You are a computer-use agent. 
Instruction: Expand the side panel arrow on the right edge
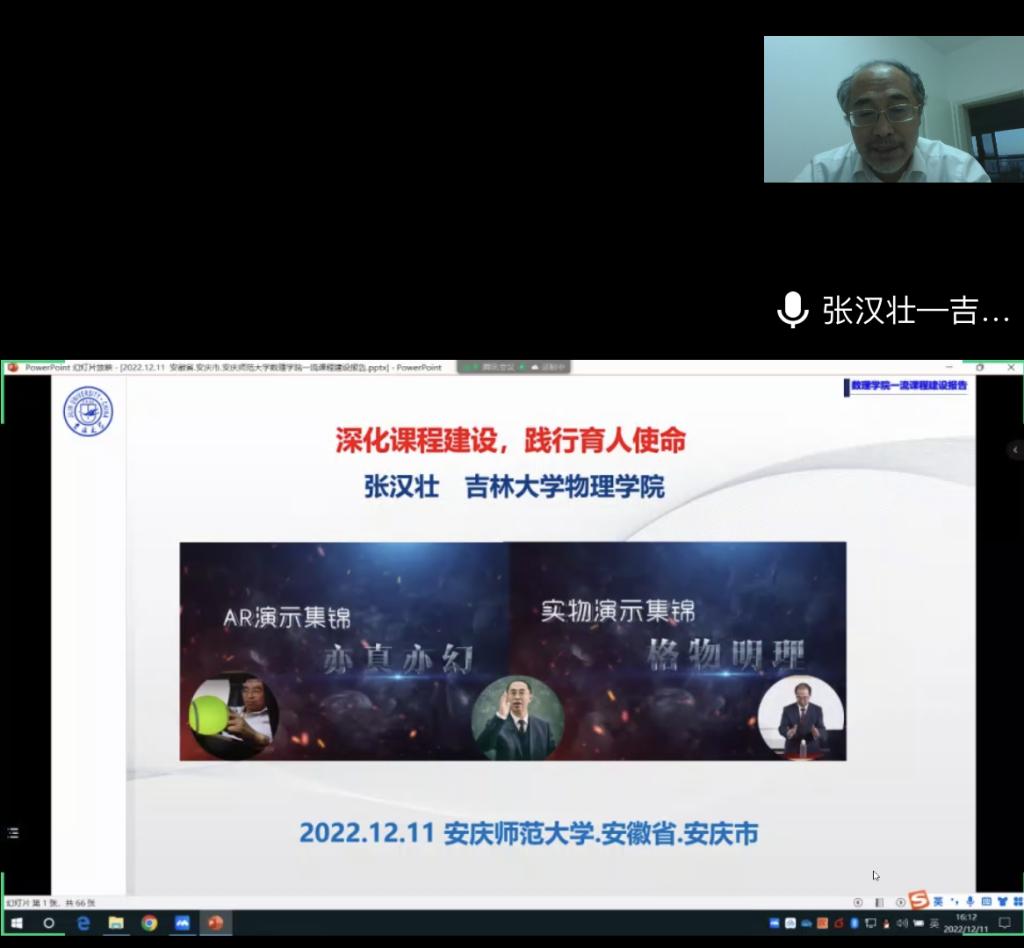[1016, 451]
